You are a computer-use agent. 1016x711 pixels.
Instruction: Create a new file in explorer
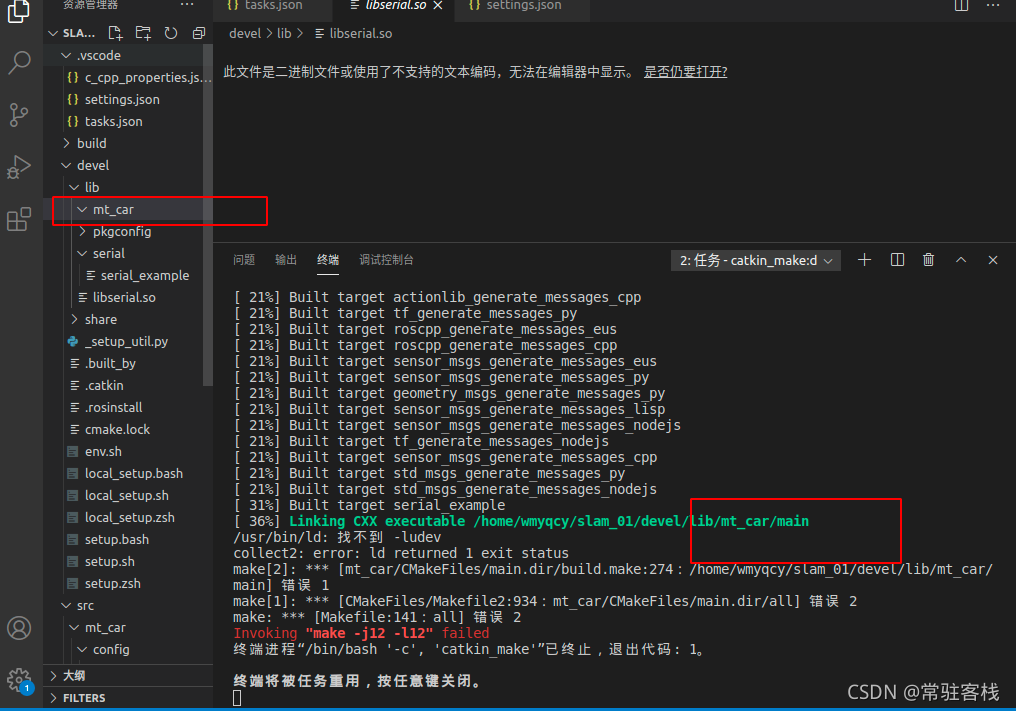115,33
